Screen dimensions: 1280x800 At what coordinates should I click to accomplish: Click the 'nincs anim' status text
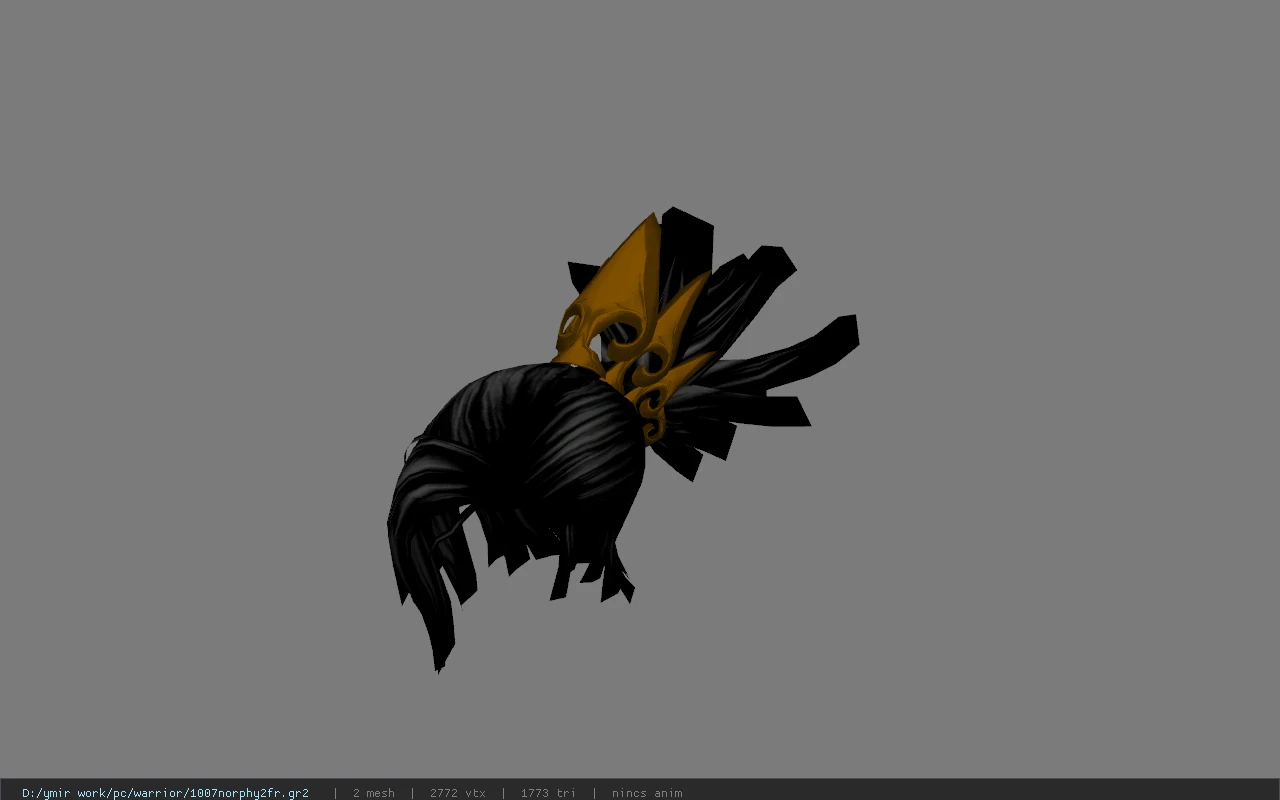pyautogui.click(x=647, y=793)
